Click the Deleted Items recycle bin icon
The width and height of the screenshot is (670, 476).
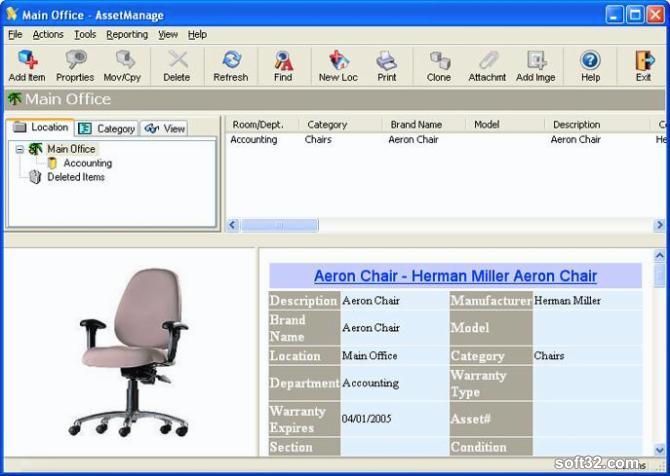35,177
